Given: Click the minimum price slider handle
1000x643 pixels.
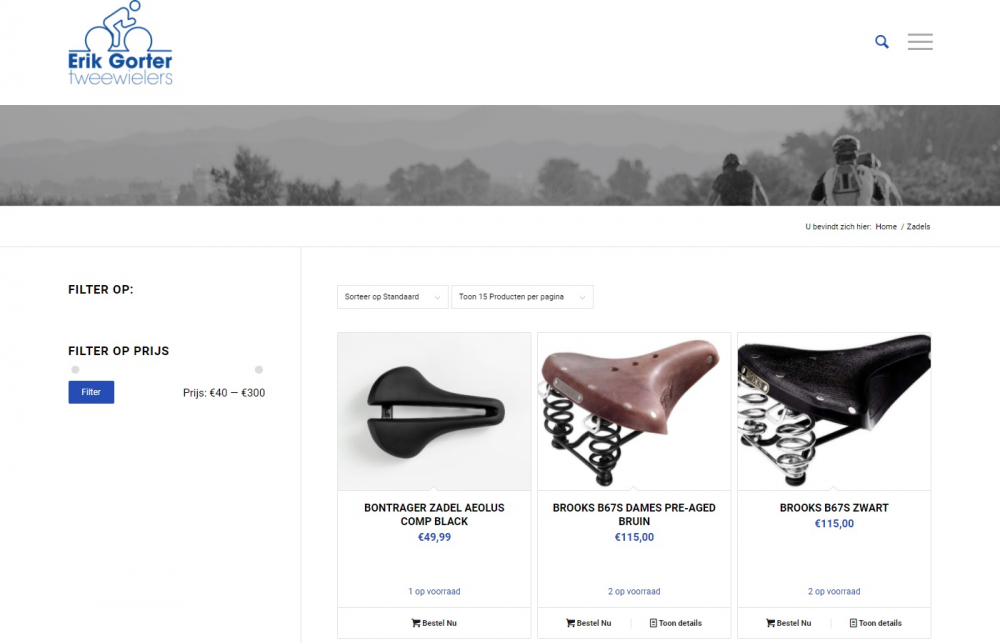Looking at the screenshot, I should tap(75, 369).
